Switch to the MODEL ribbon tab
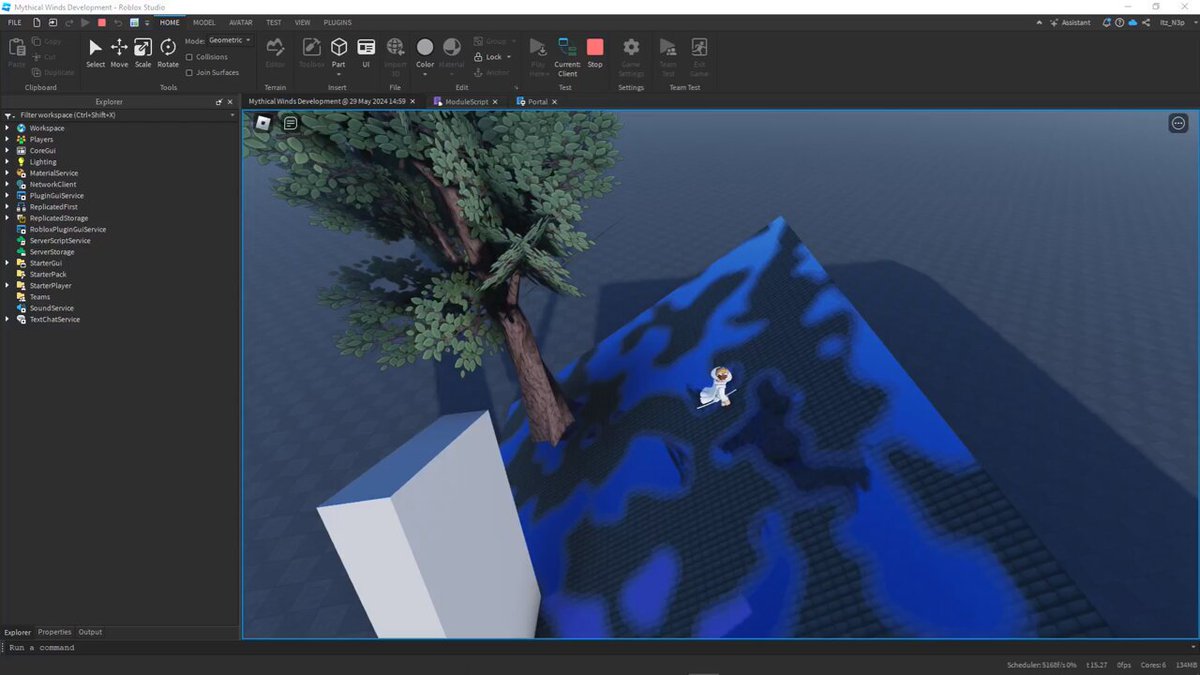Image resolution: width=1200 pixels, height=675 pixels. tap(204, 22)
